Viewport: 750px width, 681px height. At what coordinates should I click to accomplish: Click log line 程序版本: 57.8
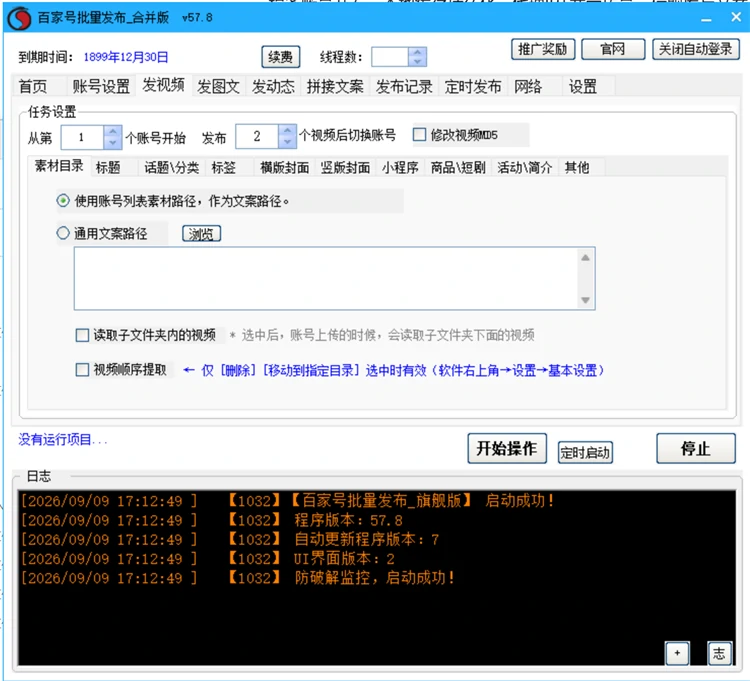point(212,520)
